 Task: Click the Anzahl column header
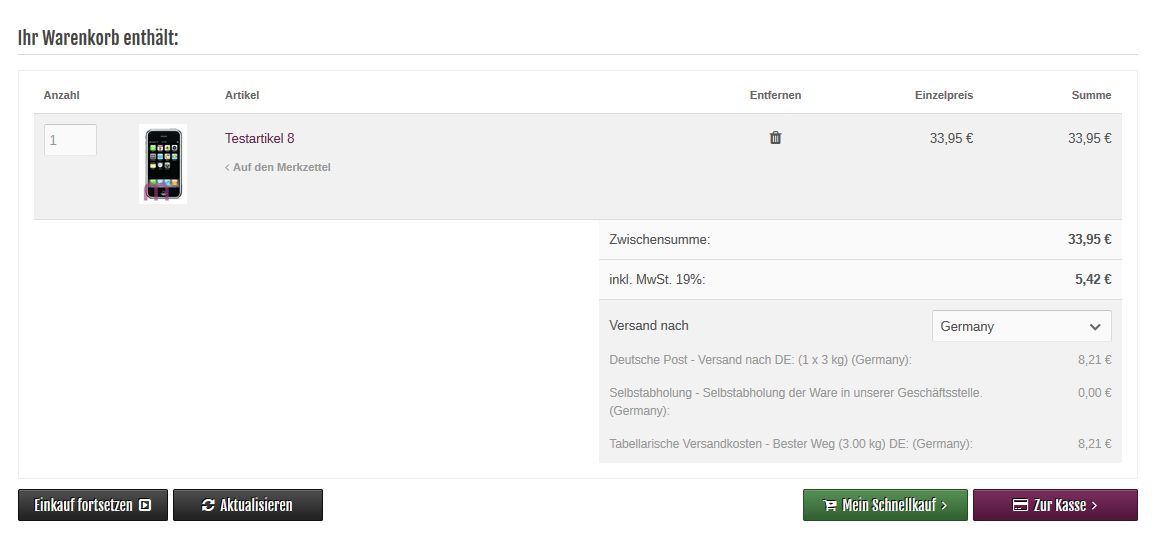pyautogui.click(x=61, y=95)
